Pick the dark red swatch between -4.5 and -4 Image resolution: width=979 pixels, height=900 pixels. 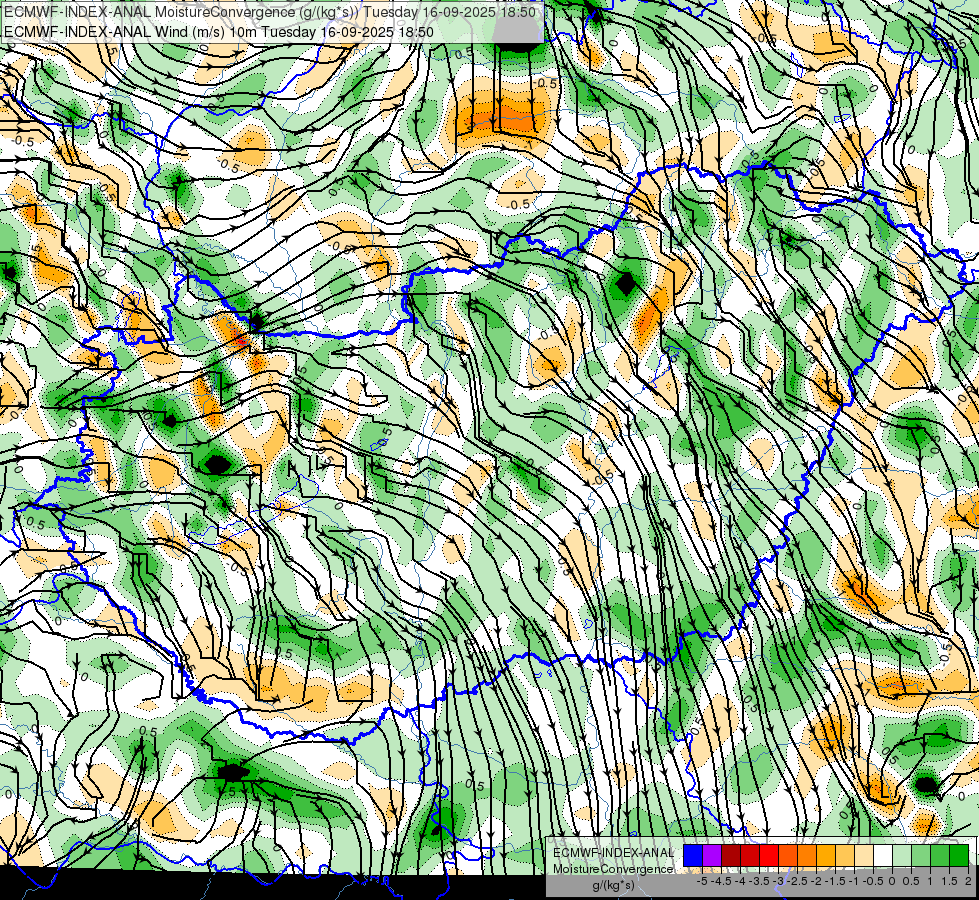pyautogui.click(x=731, y=855)
